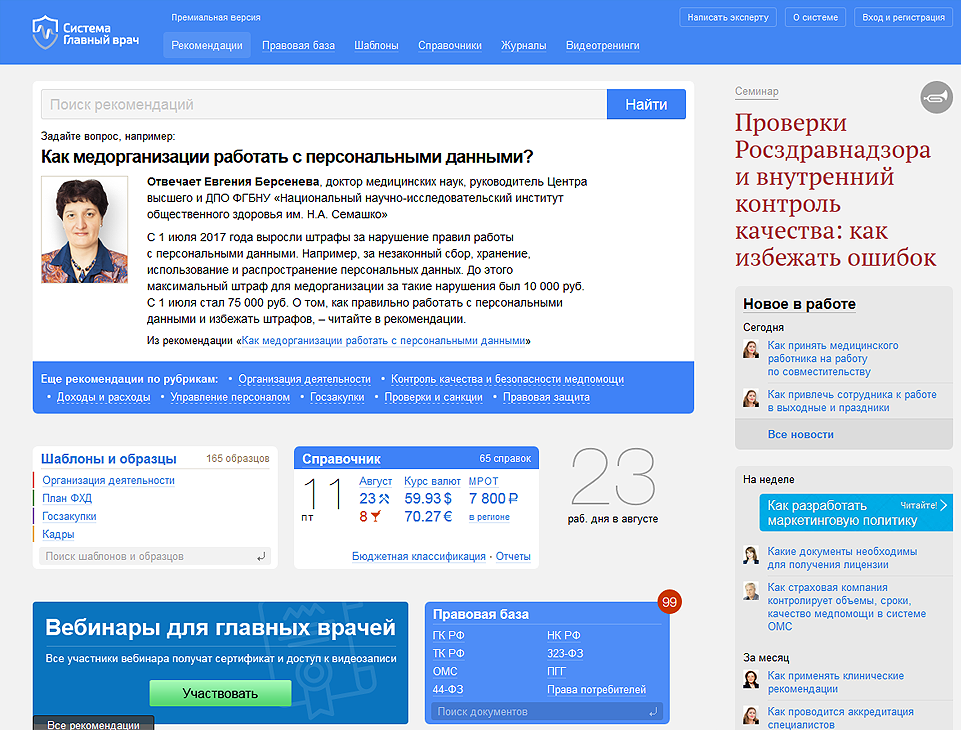This screenshot has height=730, width=961.
Task: Open Контроль качества и безопасности медпомощи link
Action: (x=507, y=379)
